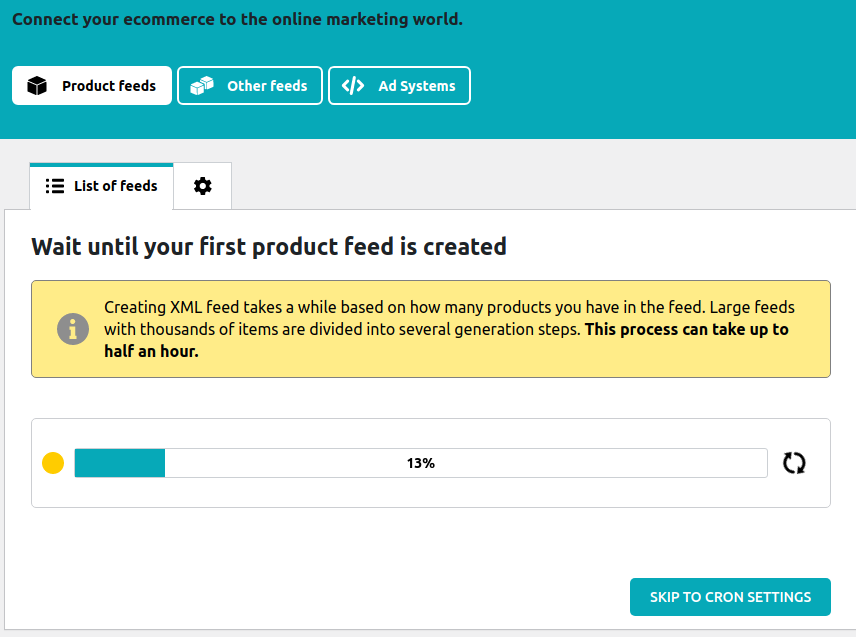Viewport: 856px width, 637px height.
Task: Click the yellow XML feed notice box
Action: pos(431,329)
